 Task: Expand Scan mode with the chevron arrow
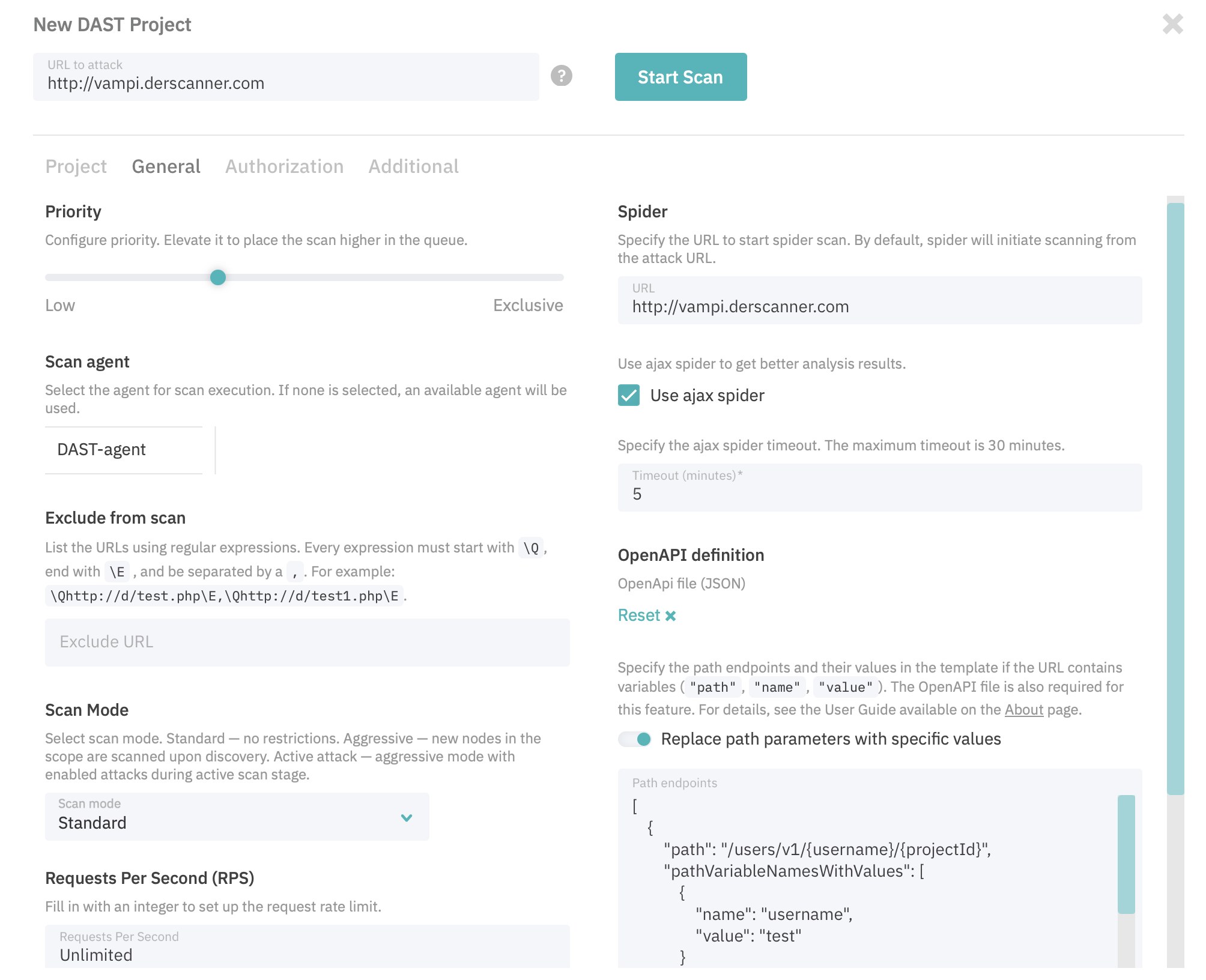coord(407,817)
